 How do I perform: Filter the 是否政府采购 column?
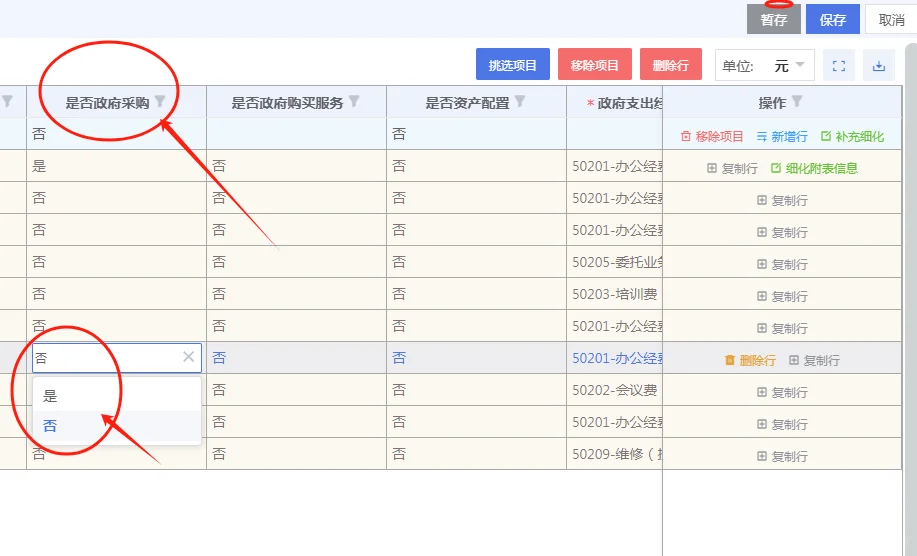click(160, 101)
